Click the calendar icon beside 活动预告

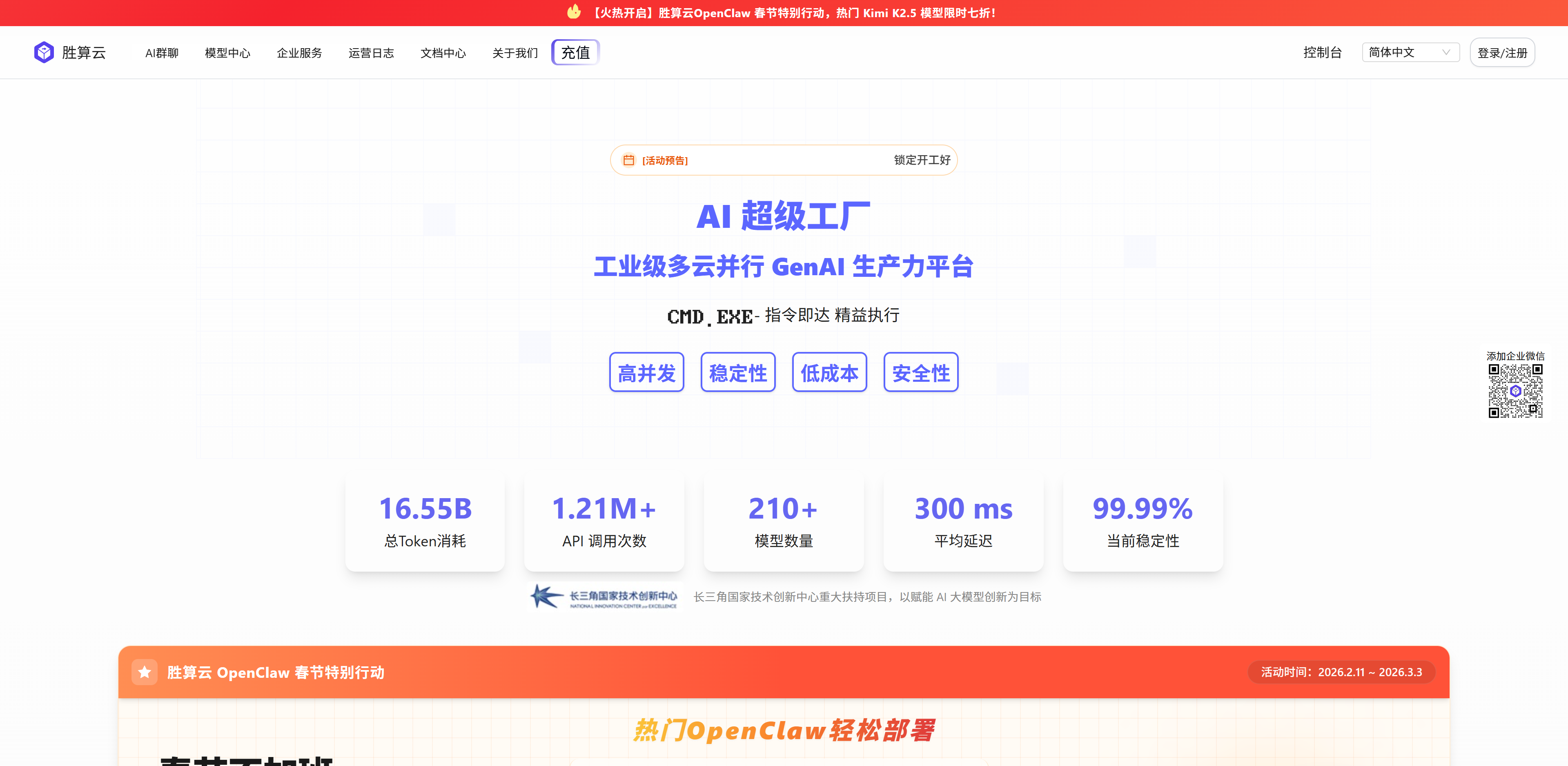(628, 160)
